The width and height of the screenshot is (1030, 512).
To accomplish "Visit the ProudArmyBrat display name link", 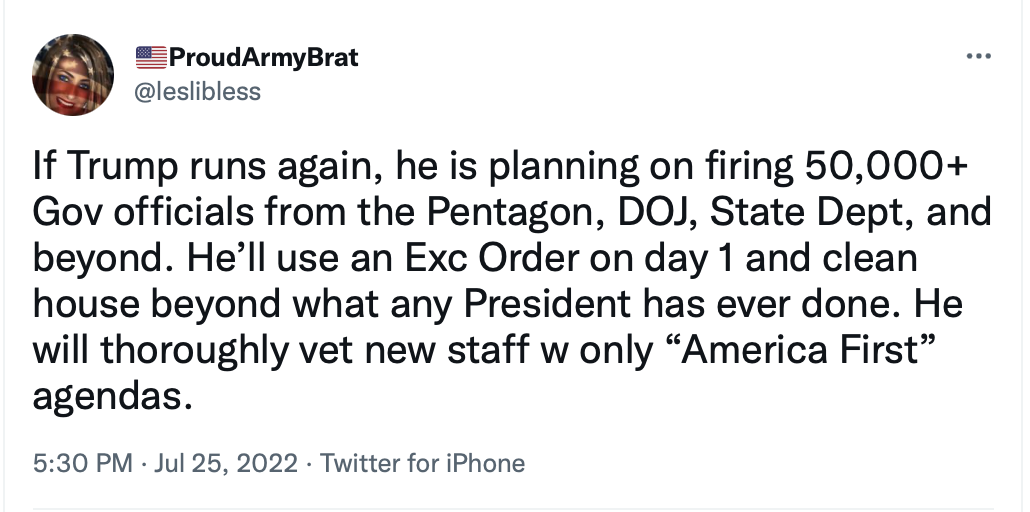I will 263,58.
